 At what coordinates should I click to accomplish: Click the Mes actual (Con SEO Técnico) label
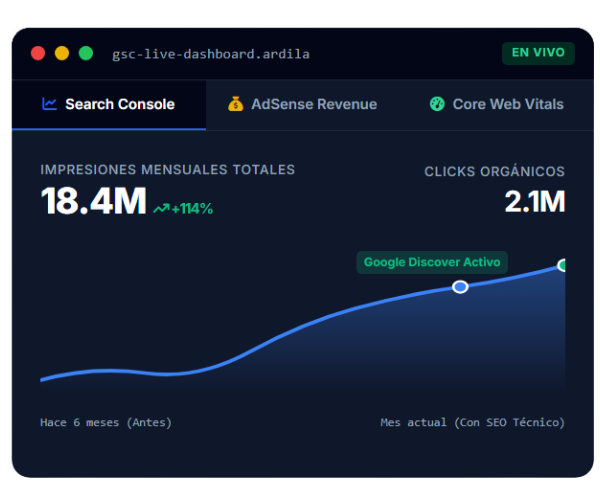click(473, 422)
